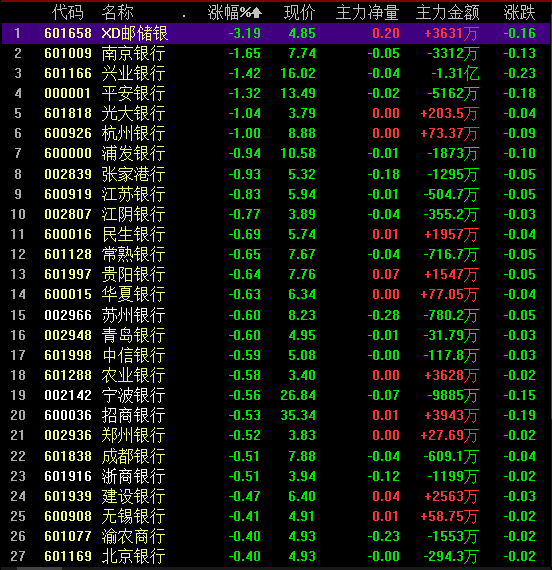Viewport: 552px width, 570px height.
Task: Click the 主力金额 value +2563万
Action: (452, 496)
